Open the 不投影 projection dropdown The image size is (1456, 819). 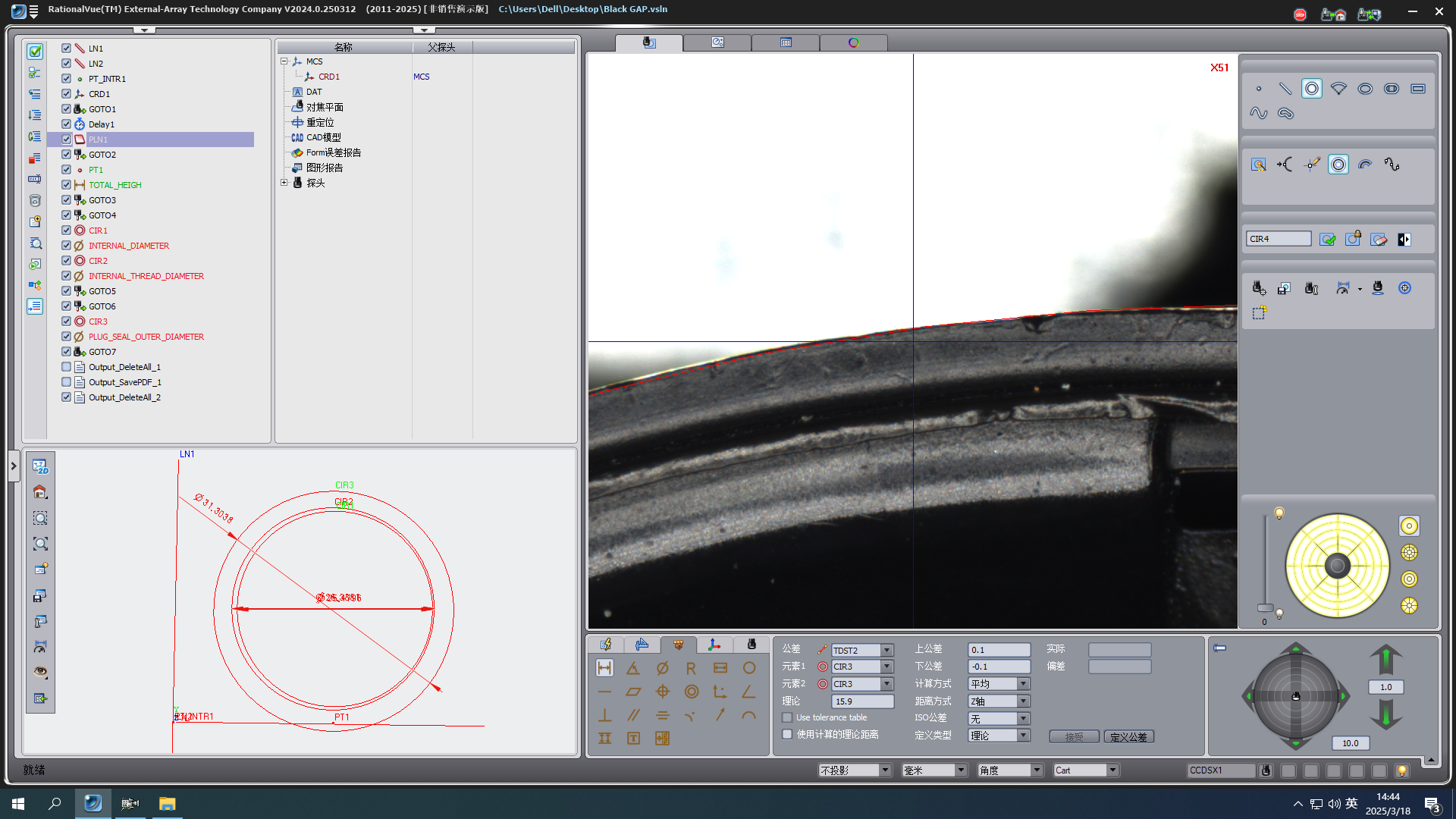click(855, 770)
